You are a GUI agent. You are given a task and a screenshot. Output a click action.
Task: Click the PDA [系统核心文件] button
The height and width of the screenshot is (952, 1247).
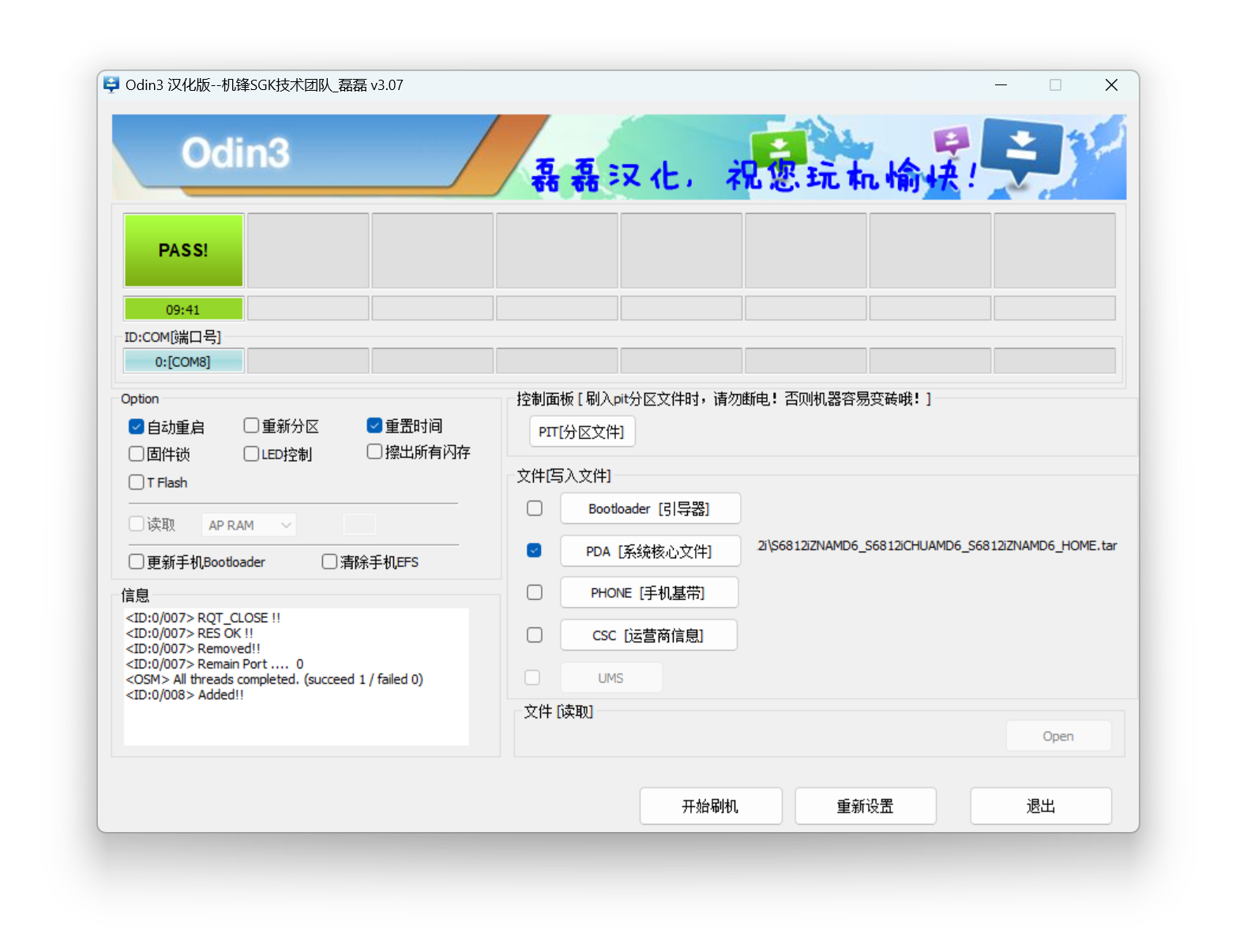[x=651, y=551]
